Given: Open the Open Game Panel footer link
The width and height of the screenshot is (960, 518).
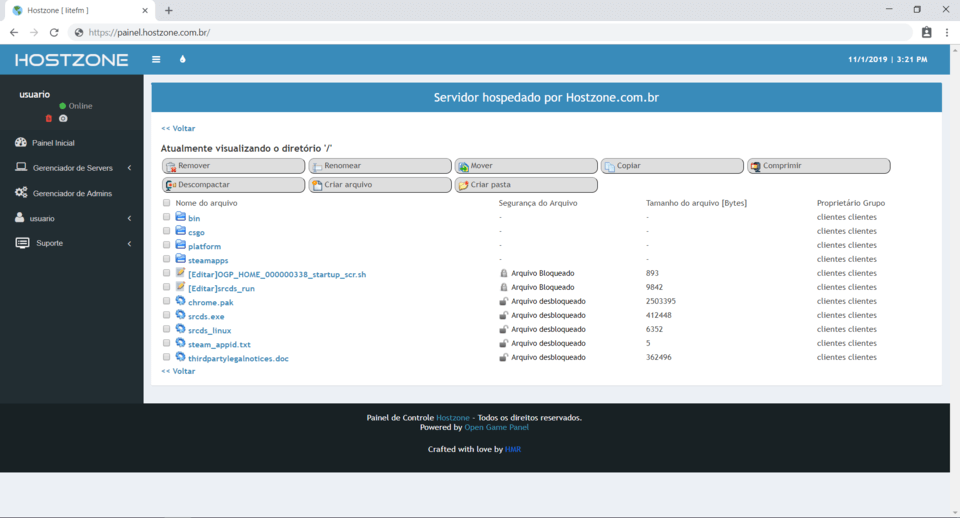Looking at the screenshot, I should coord(496,427).
